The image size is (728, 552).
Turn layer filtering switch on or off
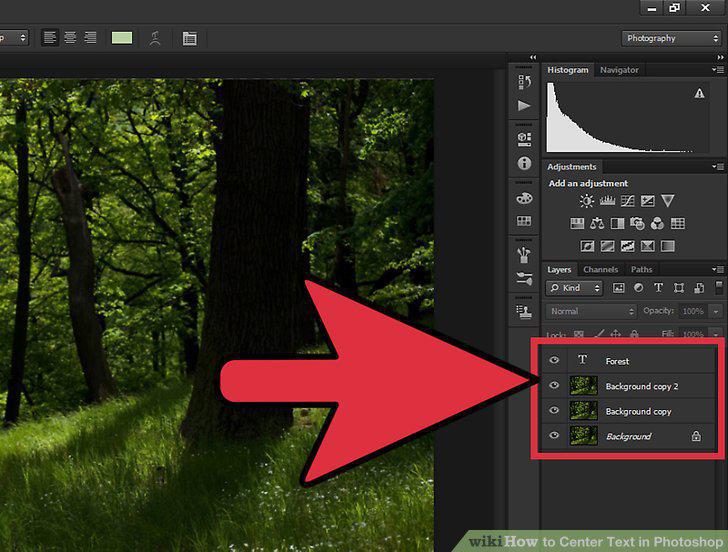pos(719,287)
